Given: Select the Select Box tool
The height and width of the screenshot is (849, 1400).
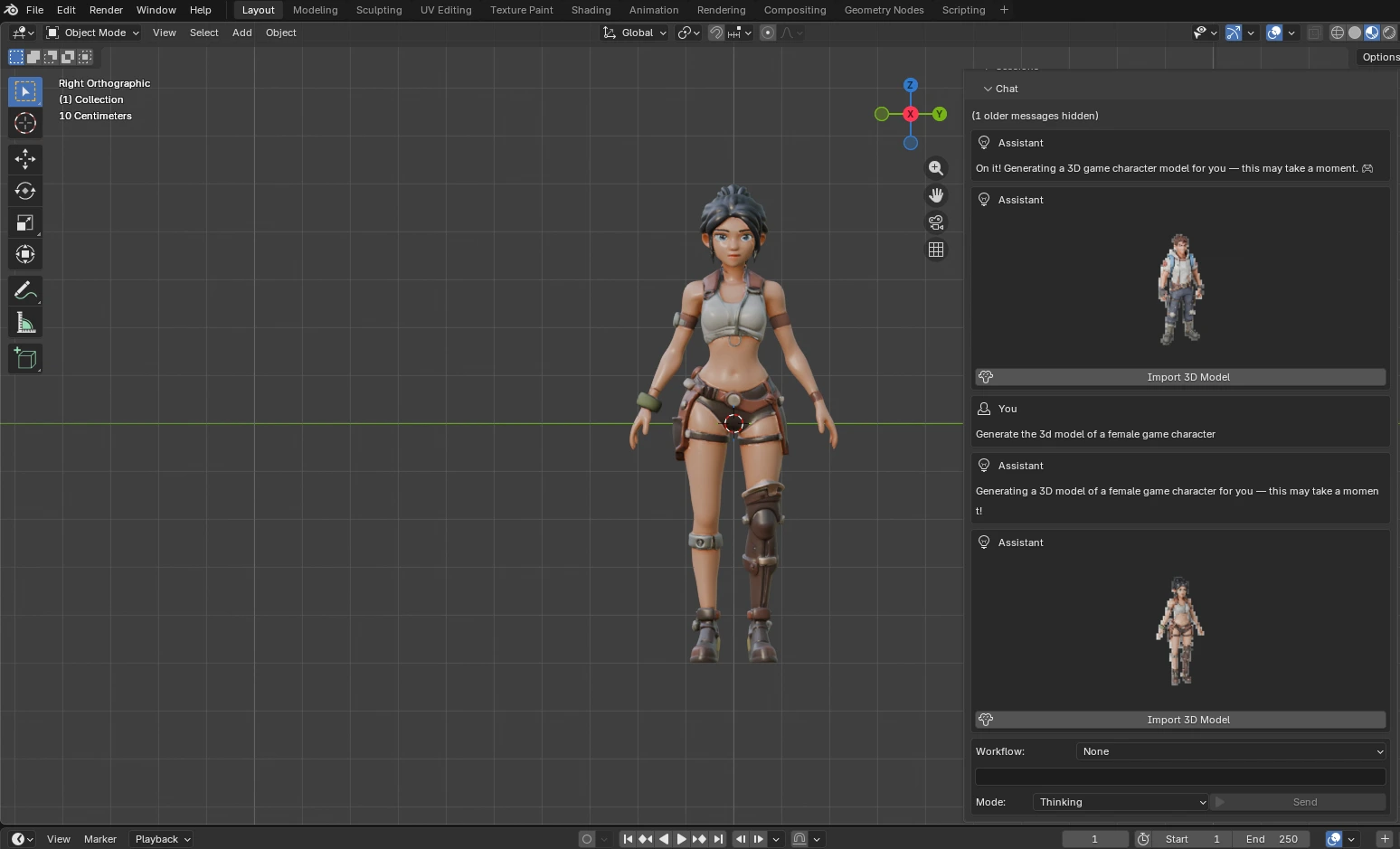Looking at the screenshot, I should coord(25,91).
